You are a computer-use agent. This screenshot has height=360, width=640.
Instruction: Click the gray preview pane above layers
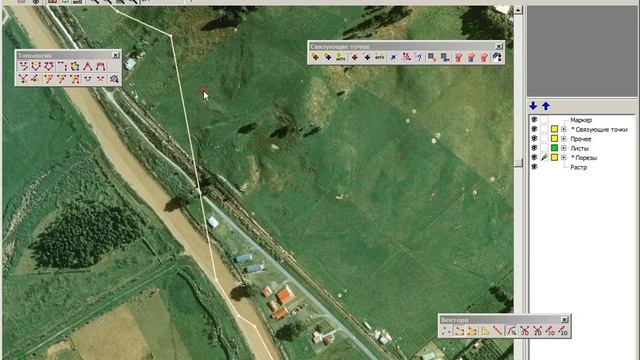(x=582, y=51)
